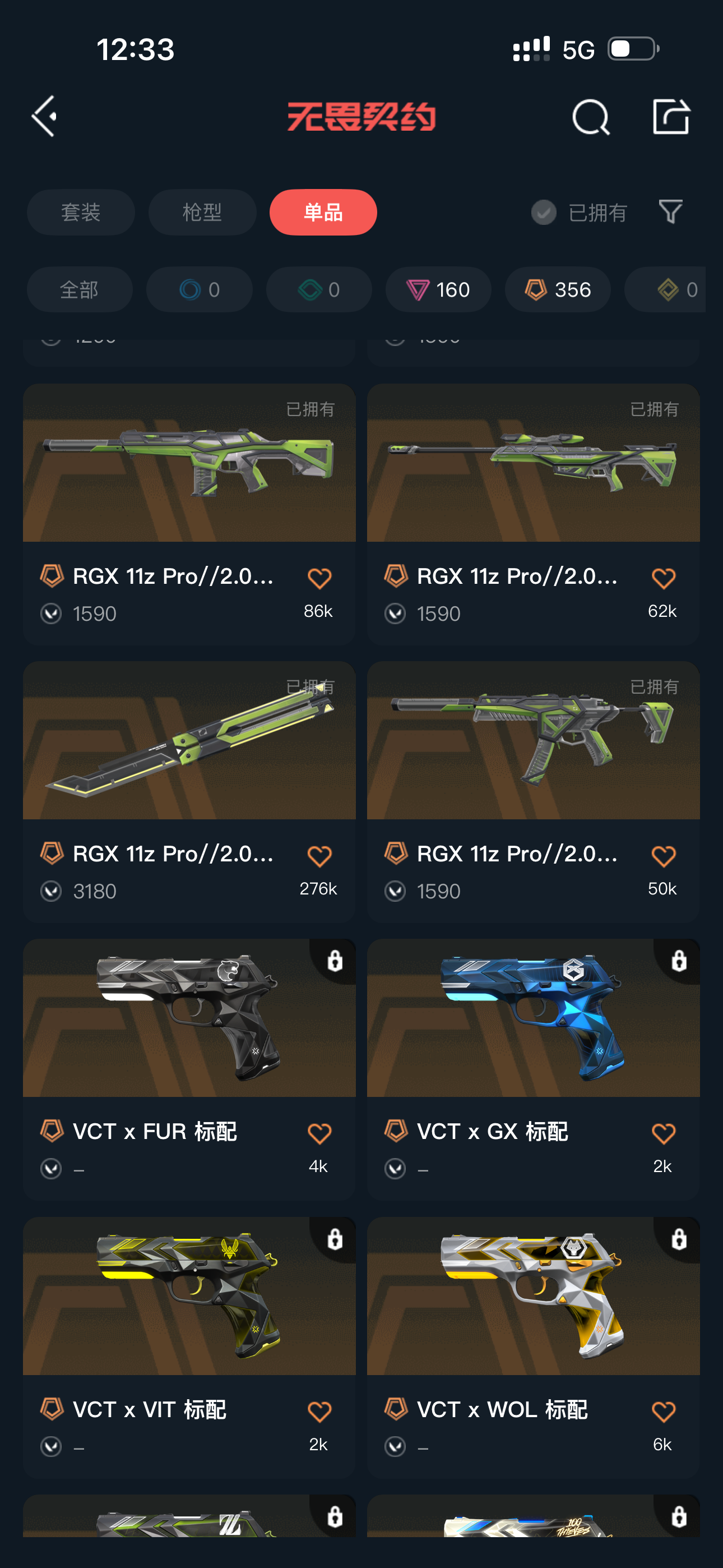Open the VCT x VIT 标配 item

pos(189,1346)
